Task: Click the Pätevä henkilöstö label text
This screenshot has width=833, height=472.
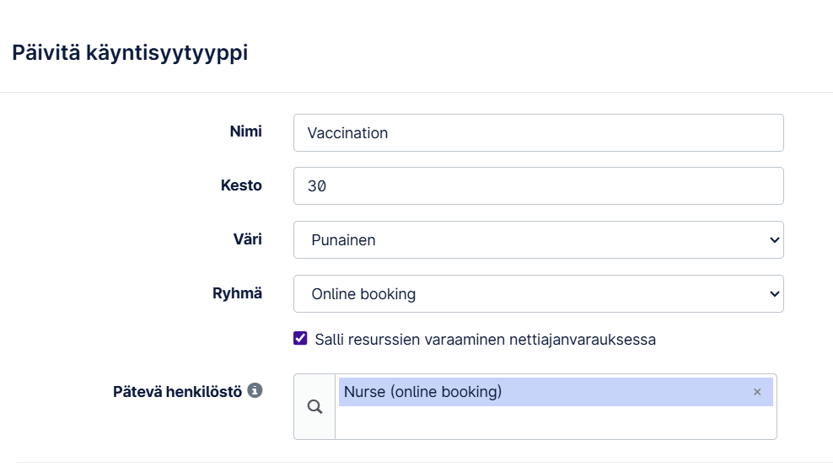Action: tap(177, 391)
